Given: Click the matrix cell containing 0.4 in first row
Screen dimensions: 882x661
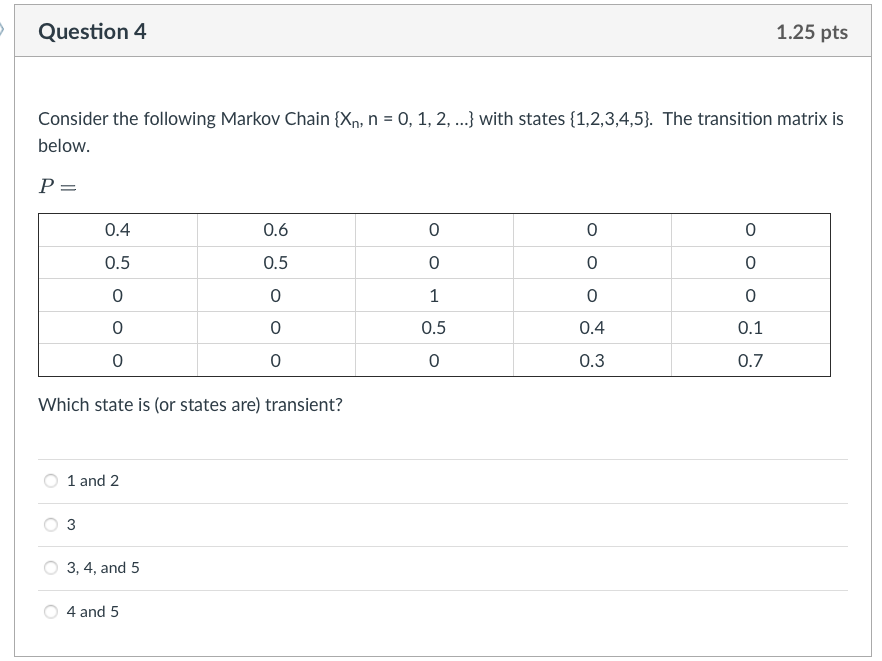Looking at the screenshot, I should 117,229.
